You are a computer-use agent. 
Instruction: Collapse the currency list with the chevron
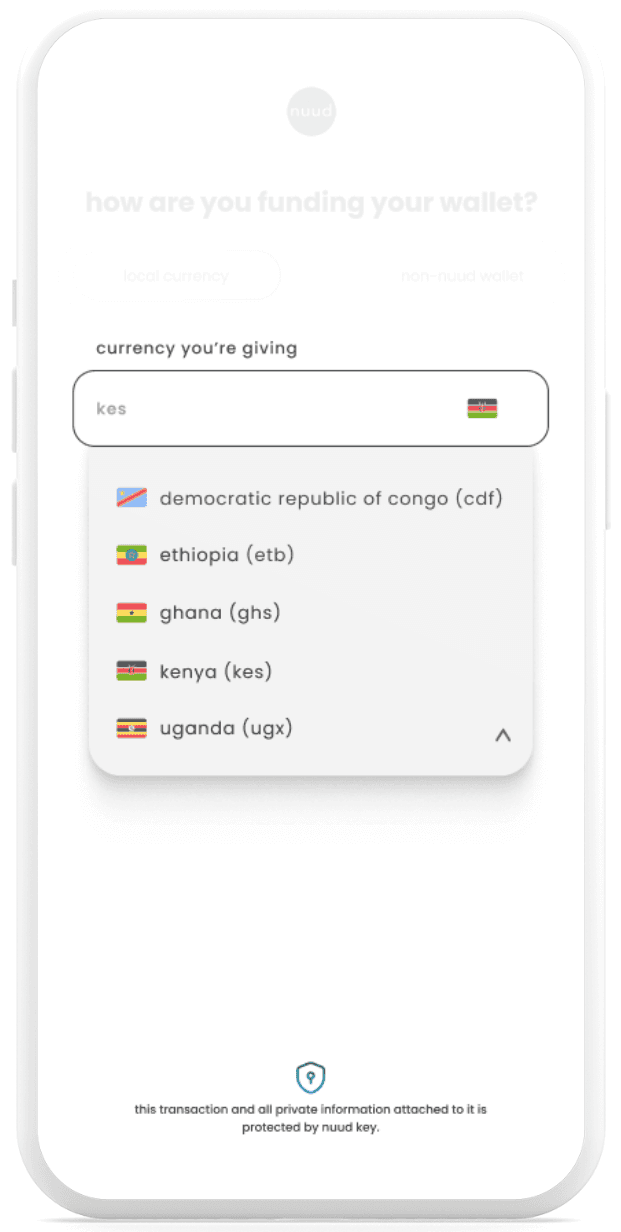503,735
